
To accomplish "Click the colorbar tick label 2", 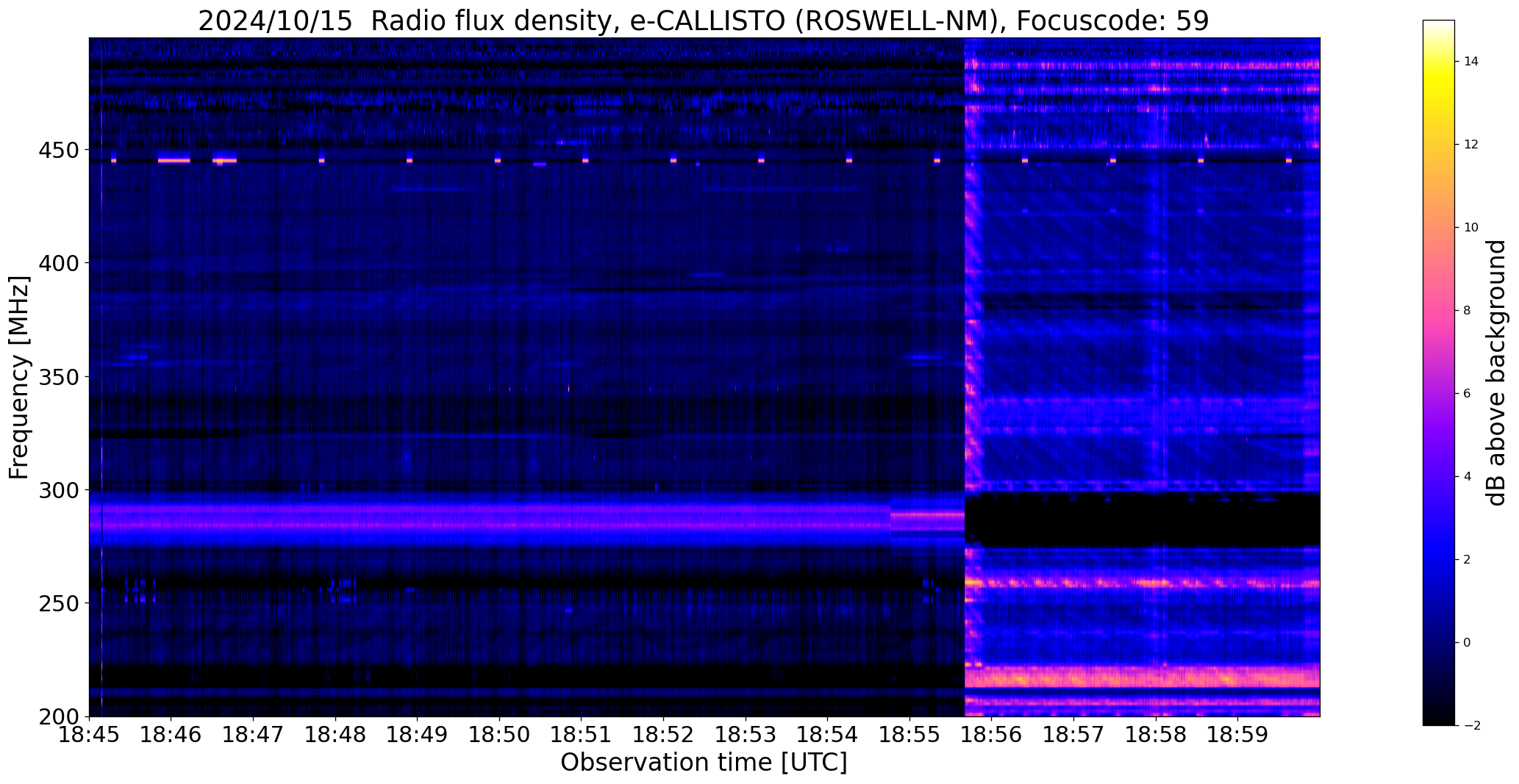I will pos(1468,560).
